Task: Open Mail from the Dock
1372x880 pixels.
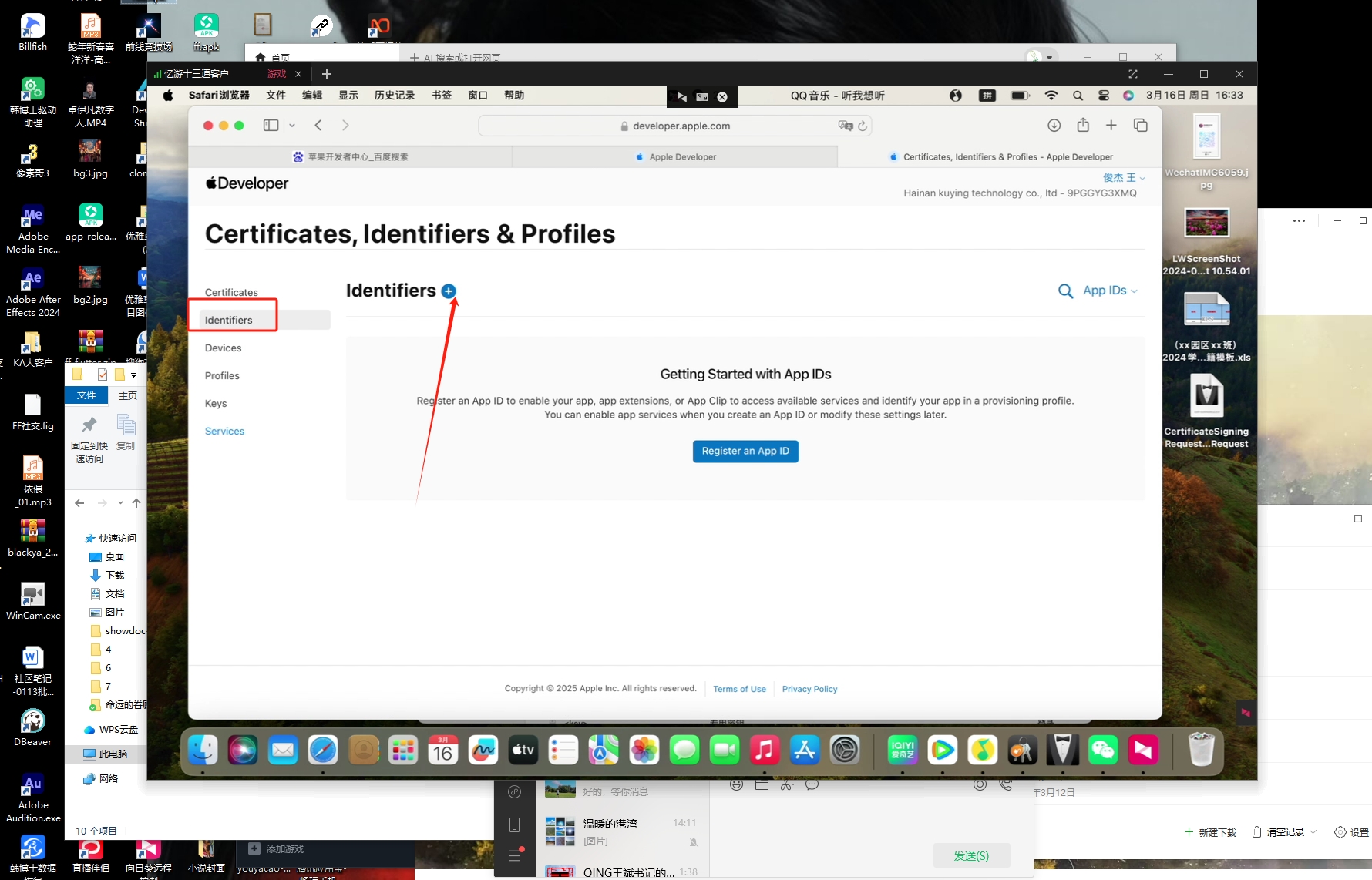Action: tap(283, 750)
